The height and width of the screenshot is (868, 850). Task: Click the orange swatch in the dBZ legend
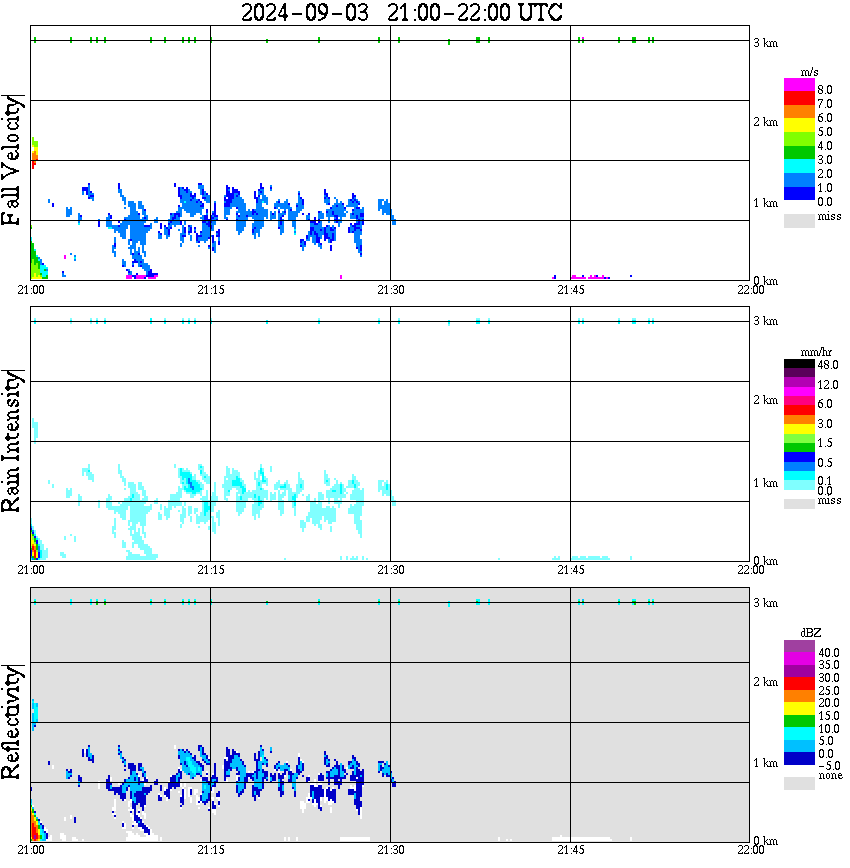[x=799, y=696]
